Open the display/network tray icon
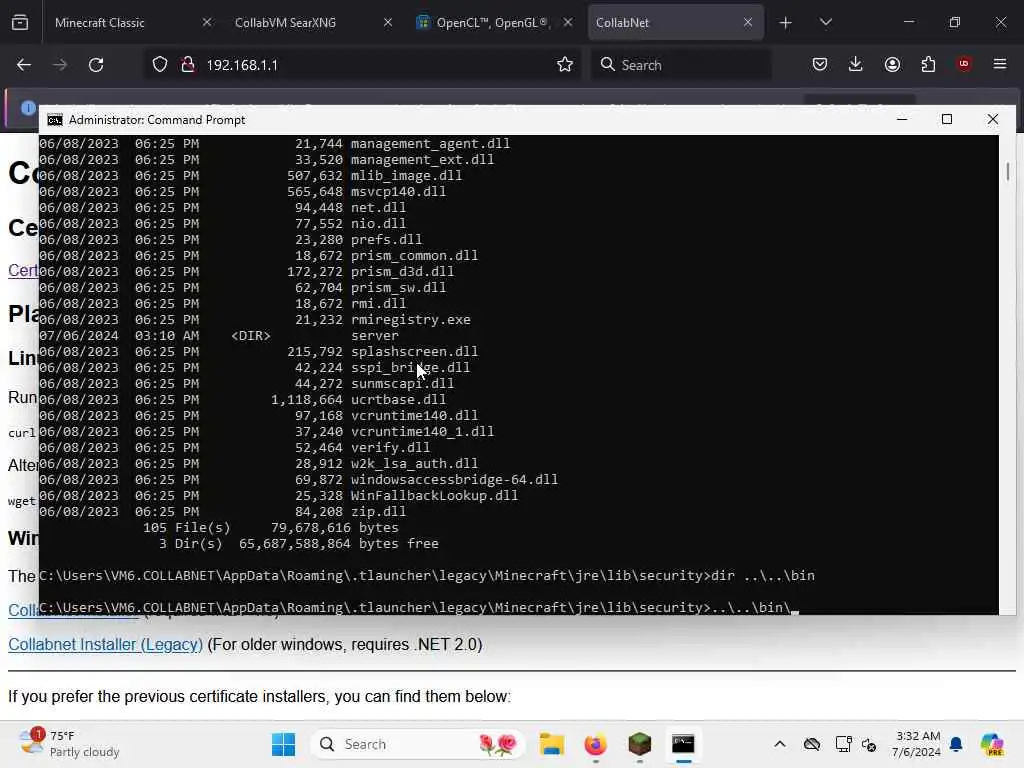This screenshot has height=768, width=1024. (x=843, y=744)
